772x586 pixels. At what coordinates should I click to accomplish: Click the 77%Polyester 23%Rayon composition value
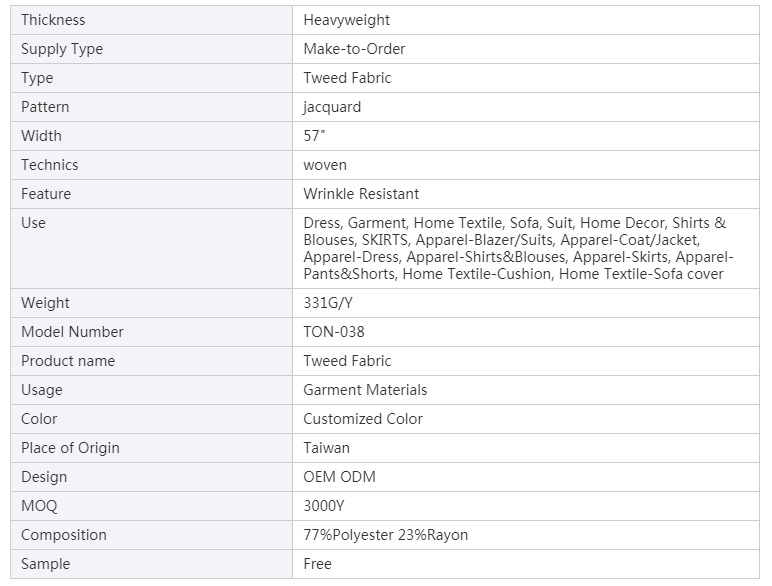tap(386, 535)
